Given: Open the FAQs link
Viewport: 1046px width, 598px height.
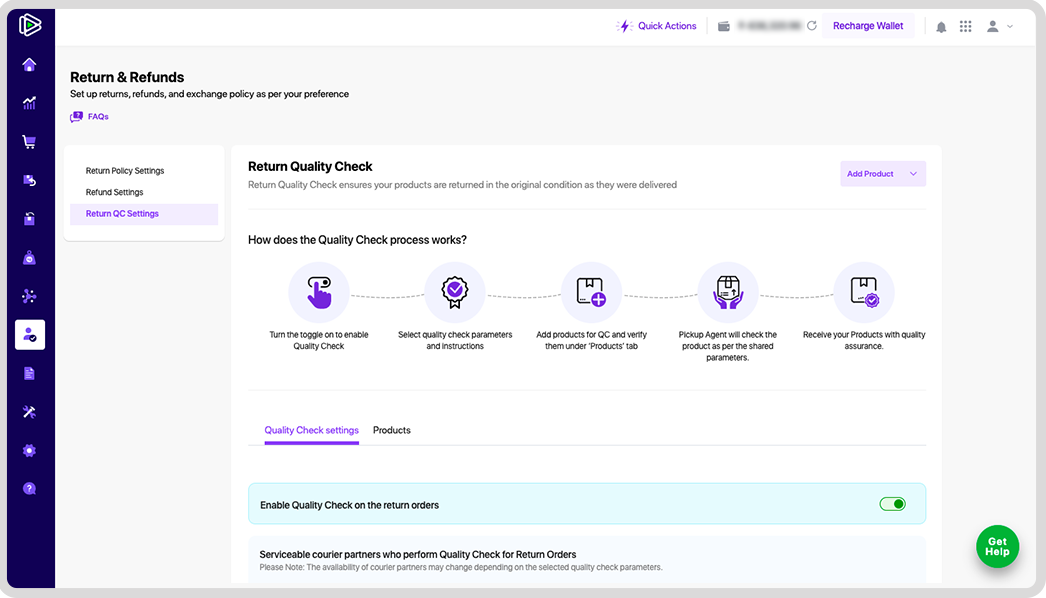Looking at the screenshot, I should (x=89, y=117).
